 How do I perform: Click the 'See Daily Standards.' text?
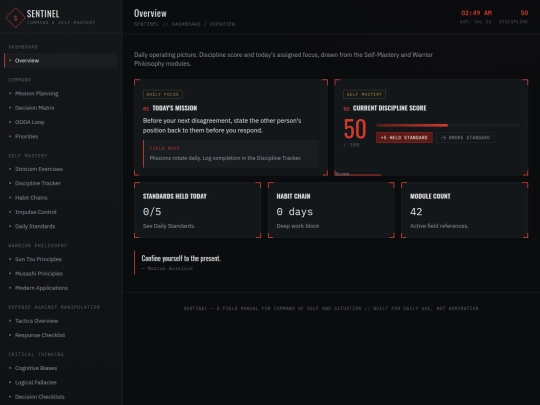tap(169, 226)
